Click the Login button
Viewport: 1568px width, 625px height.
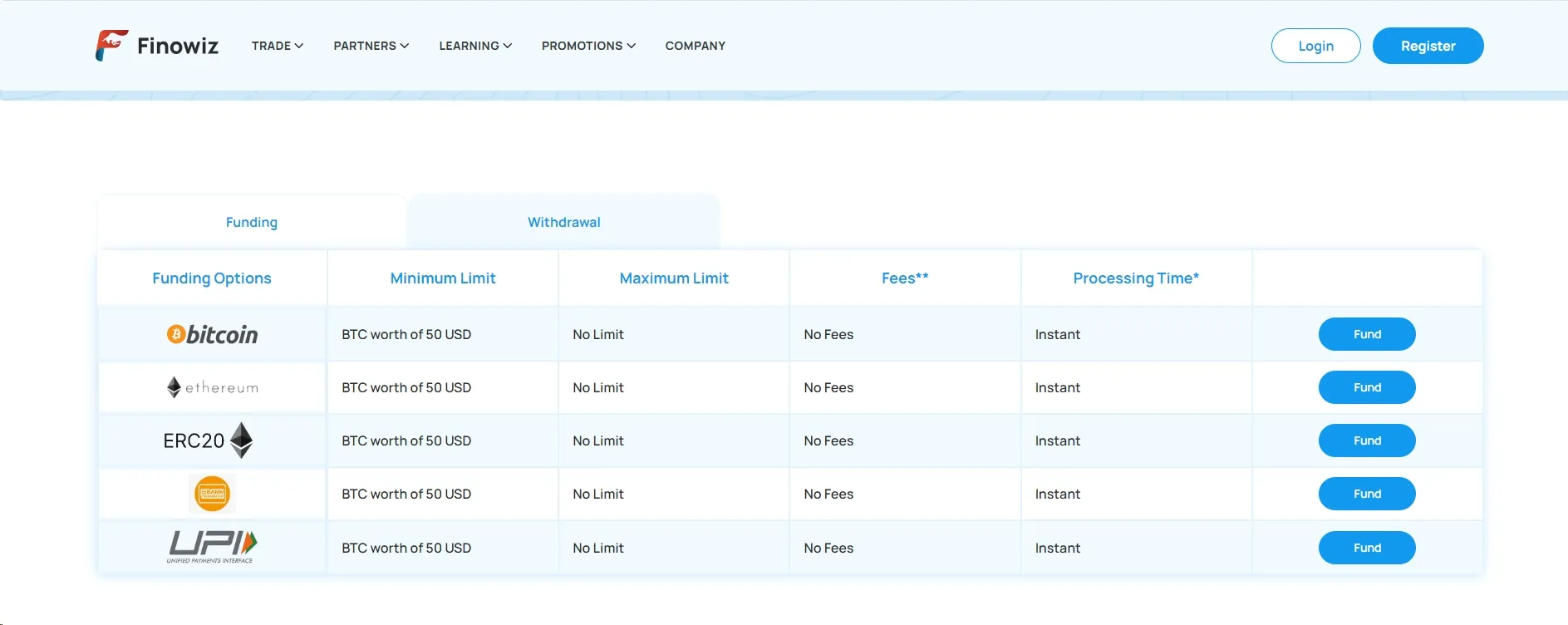(1316, 46)
